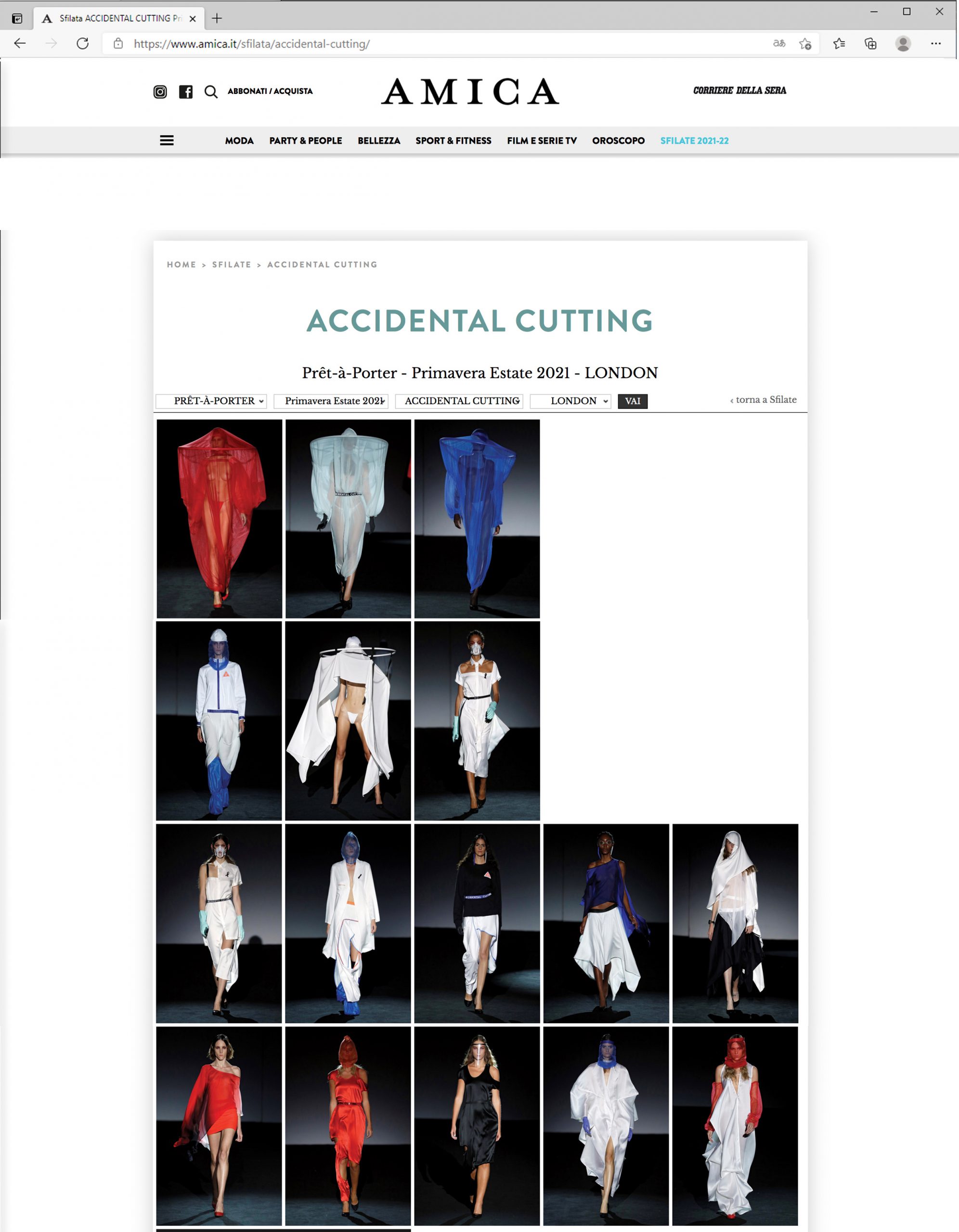Open the MODA menu
The height and width of the screenshot is (1232, 959).
239,141
